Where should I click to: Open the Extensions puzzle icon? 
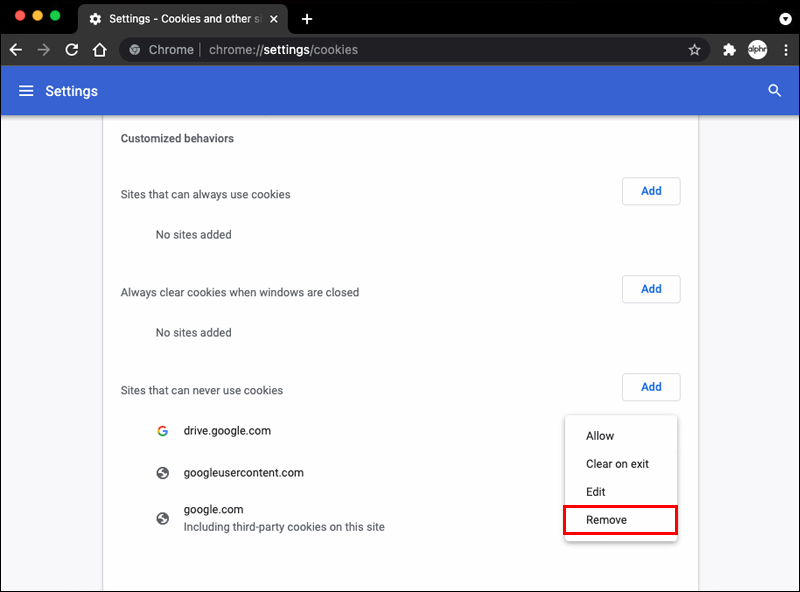click(x=729, y=50)
